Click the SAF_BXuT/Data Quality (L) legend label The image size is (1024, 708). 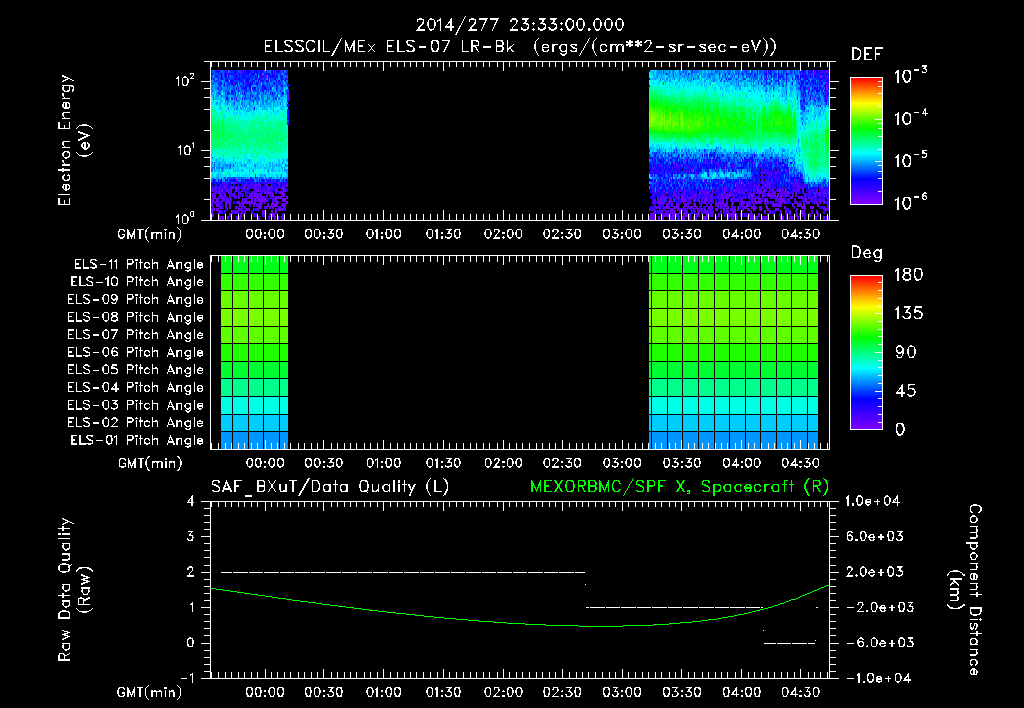click(330, 487)
